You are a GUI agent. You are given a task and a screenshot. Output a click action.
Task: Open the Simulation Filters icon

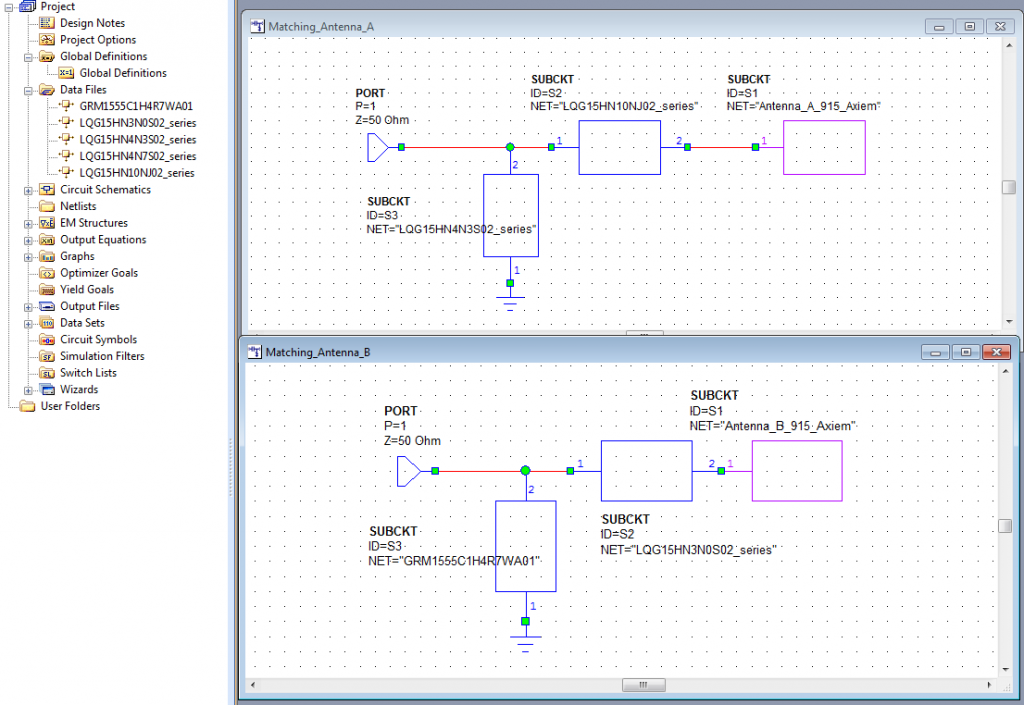coord(47,356)
